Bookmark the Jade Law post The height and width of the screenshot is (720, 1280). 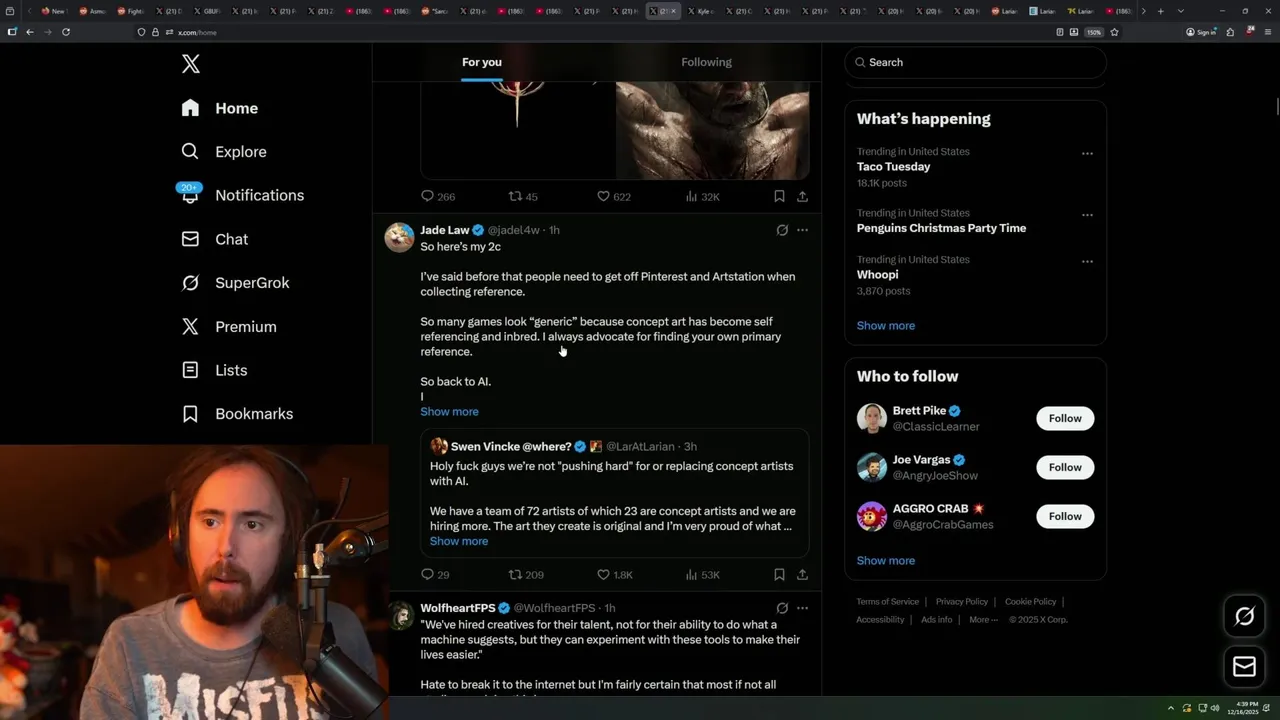[779, 575]
